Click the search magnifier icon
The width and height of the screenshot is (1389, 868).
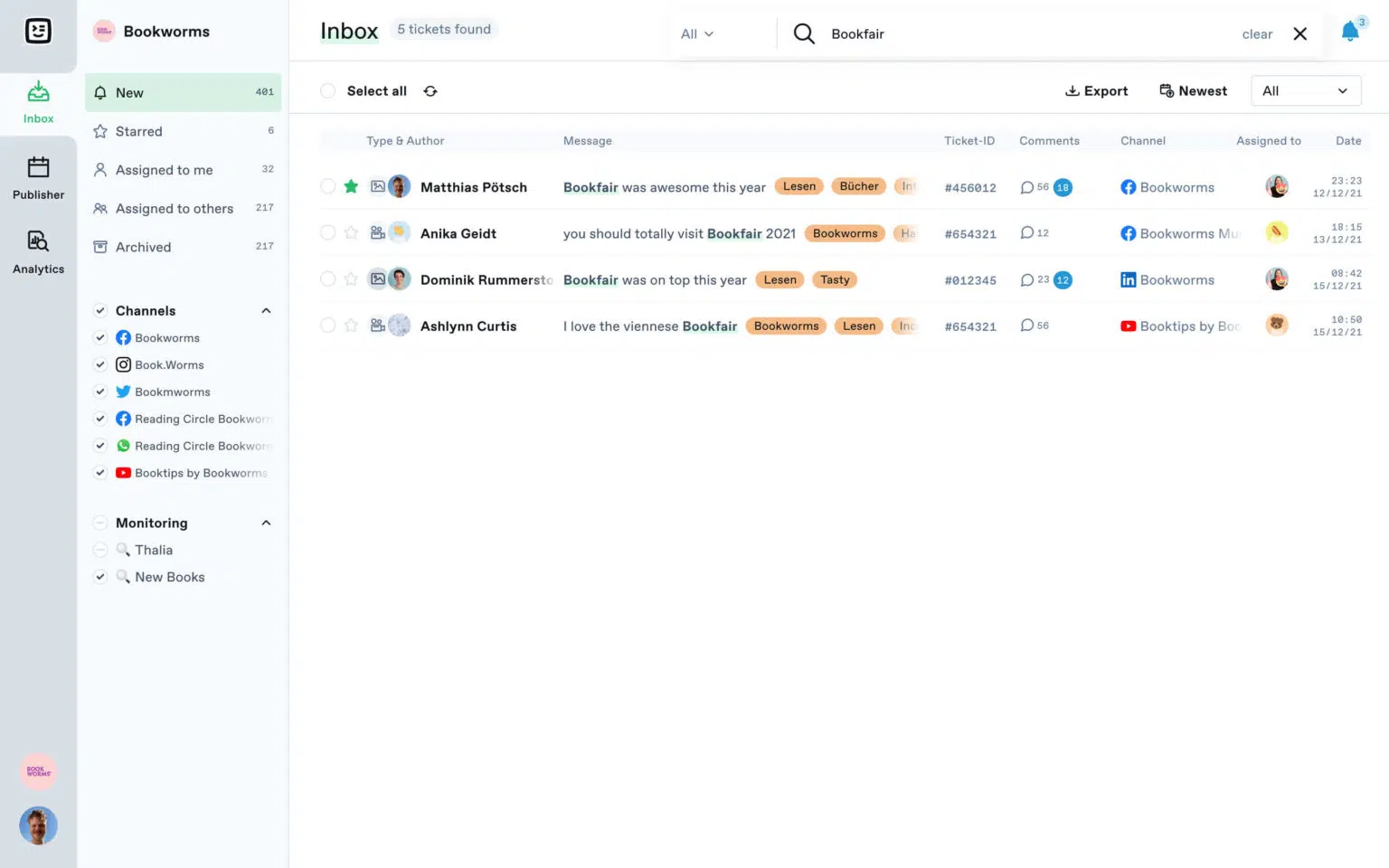[803, 34]
